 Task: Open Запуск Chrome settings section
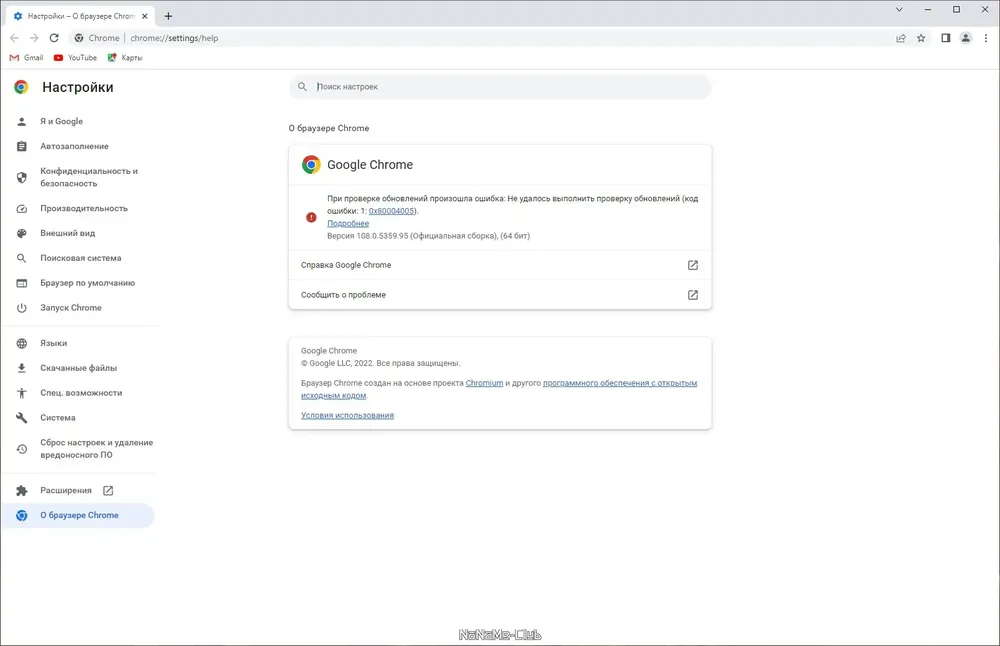78,308
